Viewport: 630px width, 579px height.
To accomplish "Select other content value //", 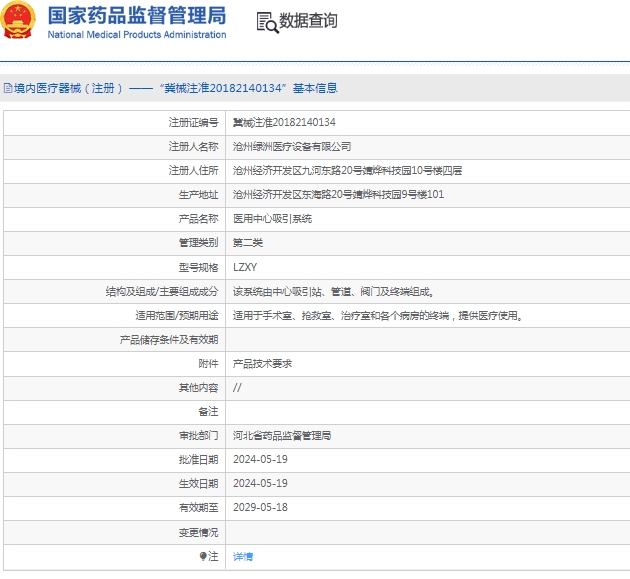I will coord(237,387).
